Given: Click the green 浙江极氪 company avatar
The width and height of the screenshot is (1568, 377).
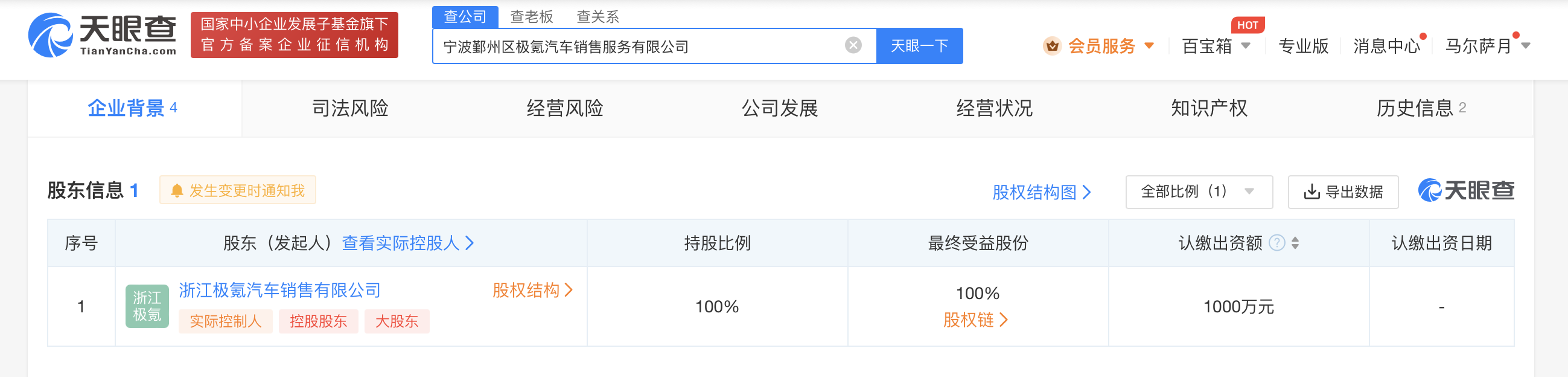Looking at the screenshot, I should (x=147, y=307).
